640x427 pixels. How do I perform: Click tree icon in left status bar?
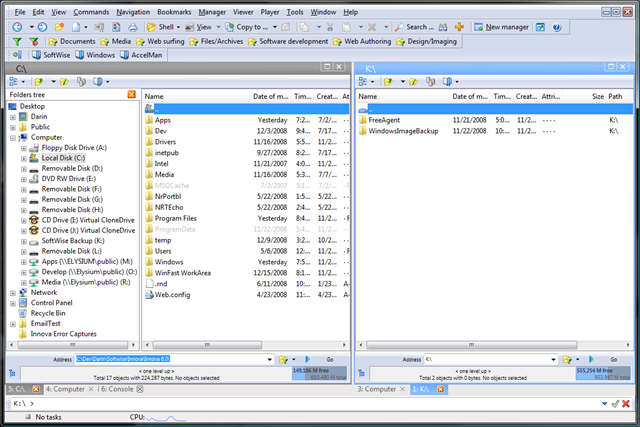coord(12,373)
